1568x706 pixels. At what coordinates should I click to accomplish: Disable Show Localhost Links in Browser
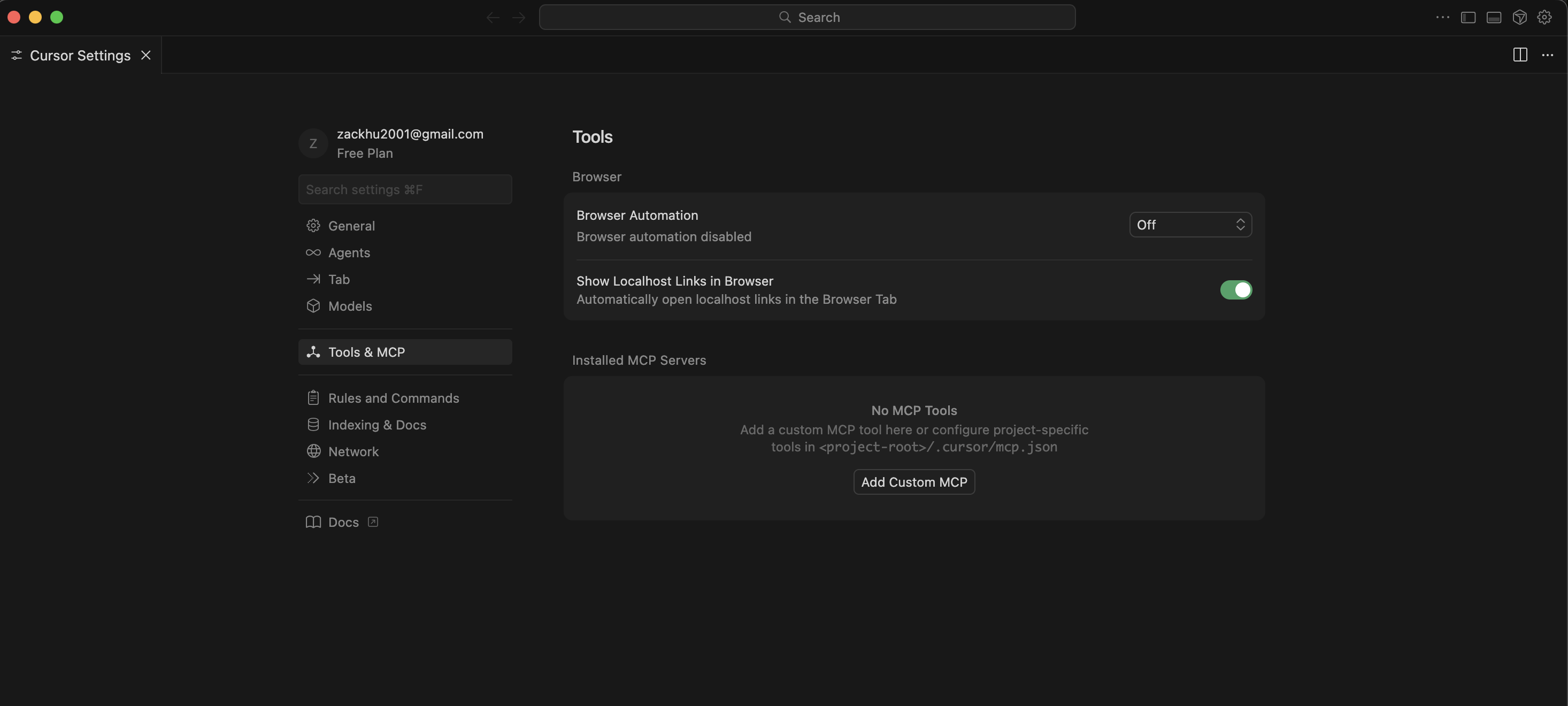pos(1236,290)
